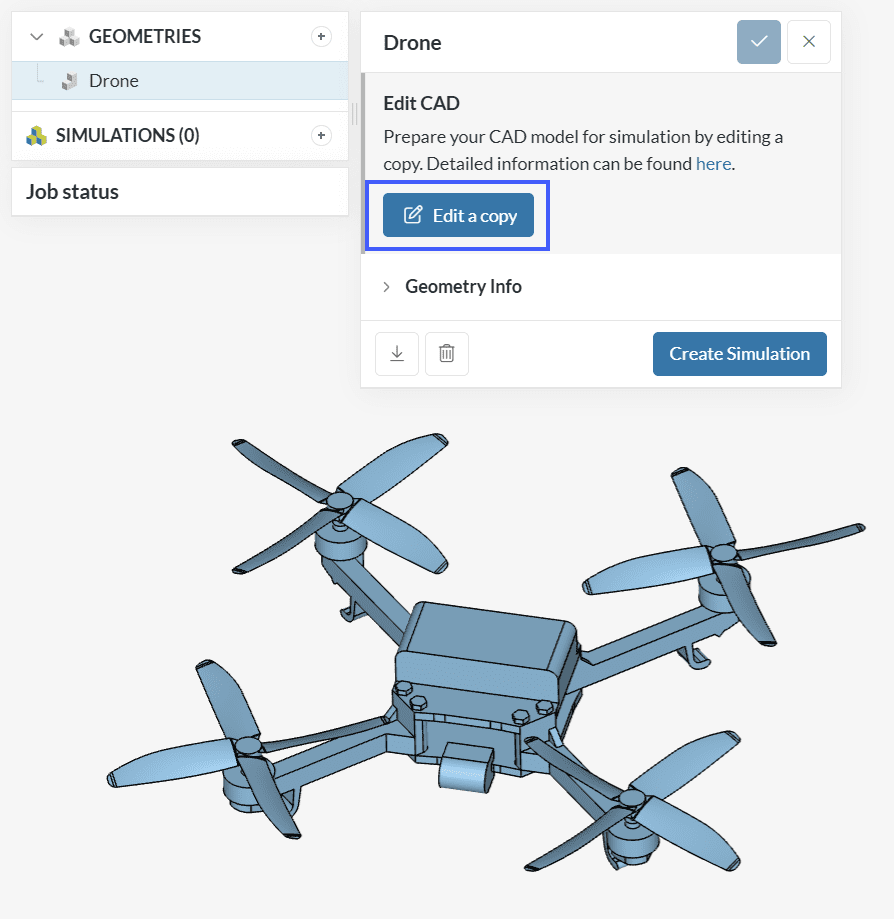
Task: Close the Drone settings panel
Action: [x=809, y=42]
